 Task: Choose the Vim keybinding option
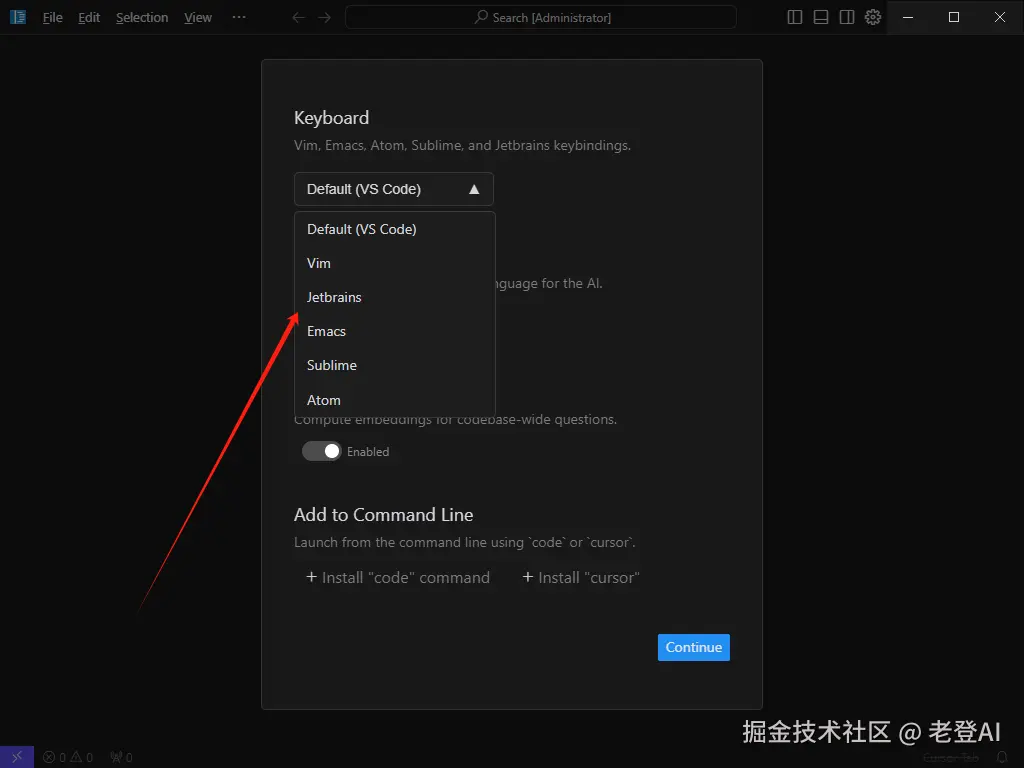tap(394, 263)
